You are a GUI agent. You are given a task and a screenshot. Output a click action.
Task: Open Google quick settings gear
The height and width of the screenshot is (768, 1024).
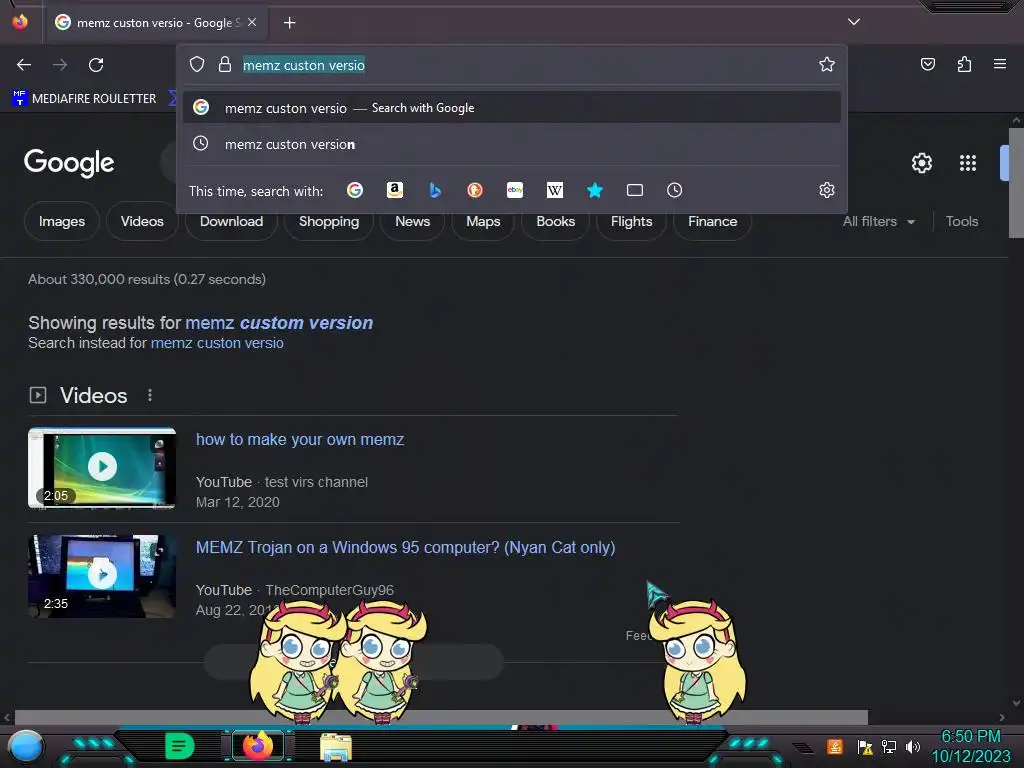tap(921, 163)
